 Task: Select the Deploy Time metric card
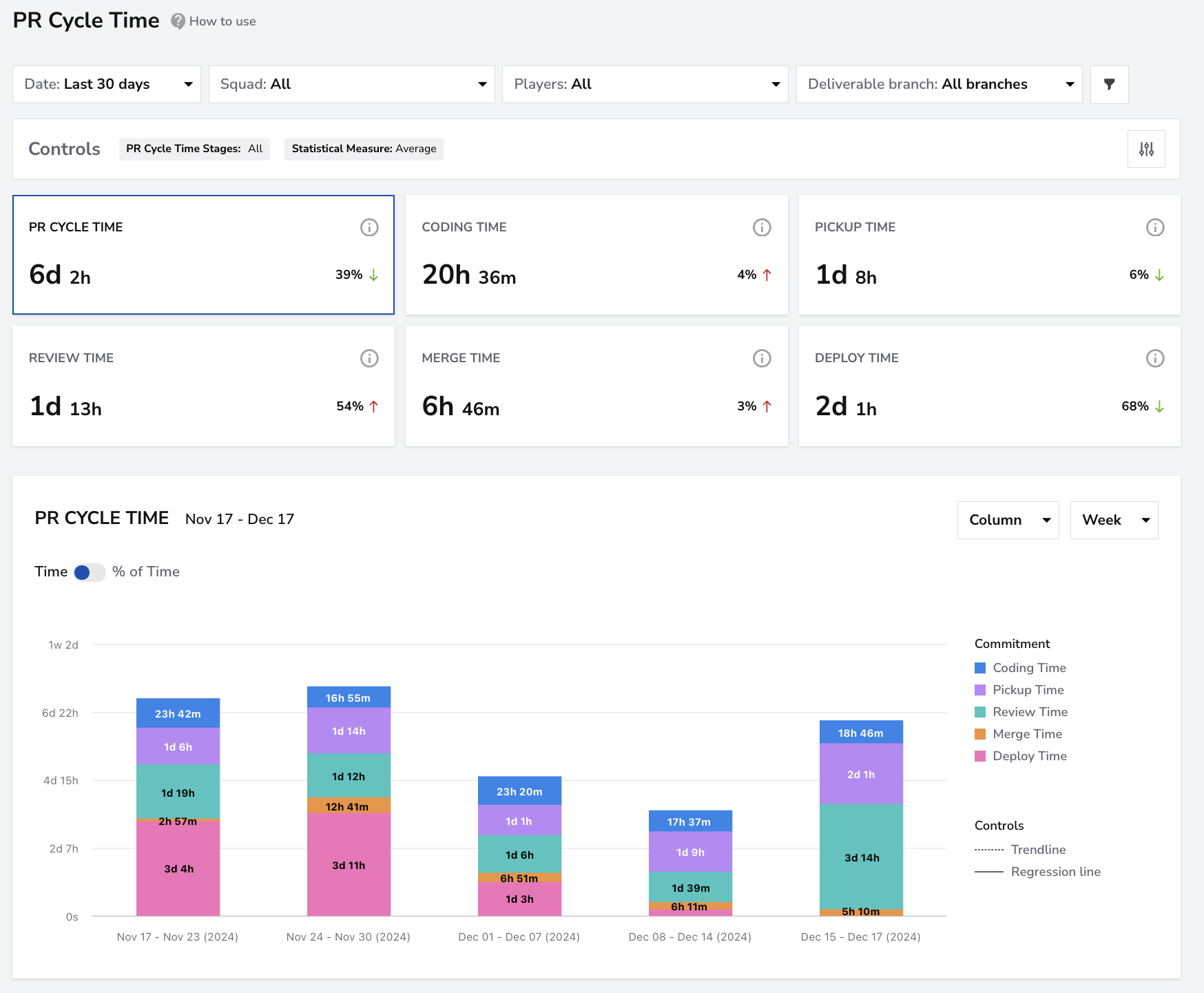[990, 386]
